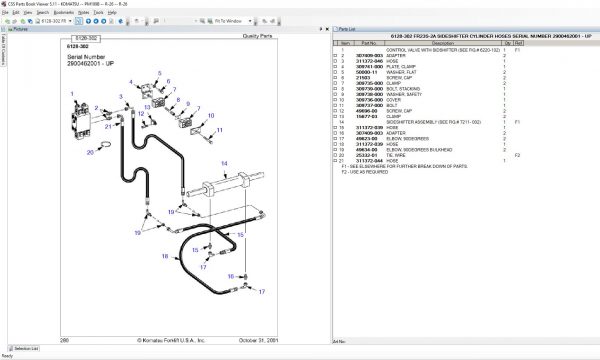Click the middle blue circular navigation icon
Image resolution: width=600 pixels, height=360 pixels.
coord(96,21)
